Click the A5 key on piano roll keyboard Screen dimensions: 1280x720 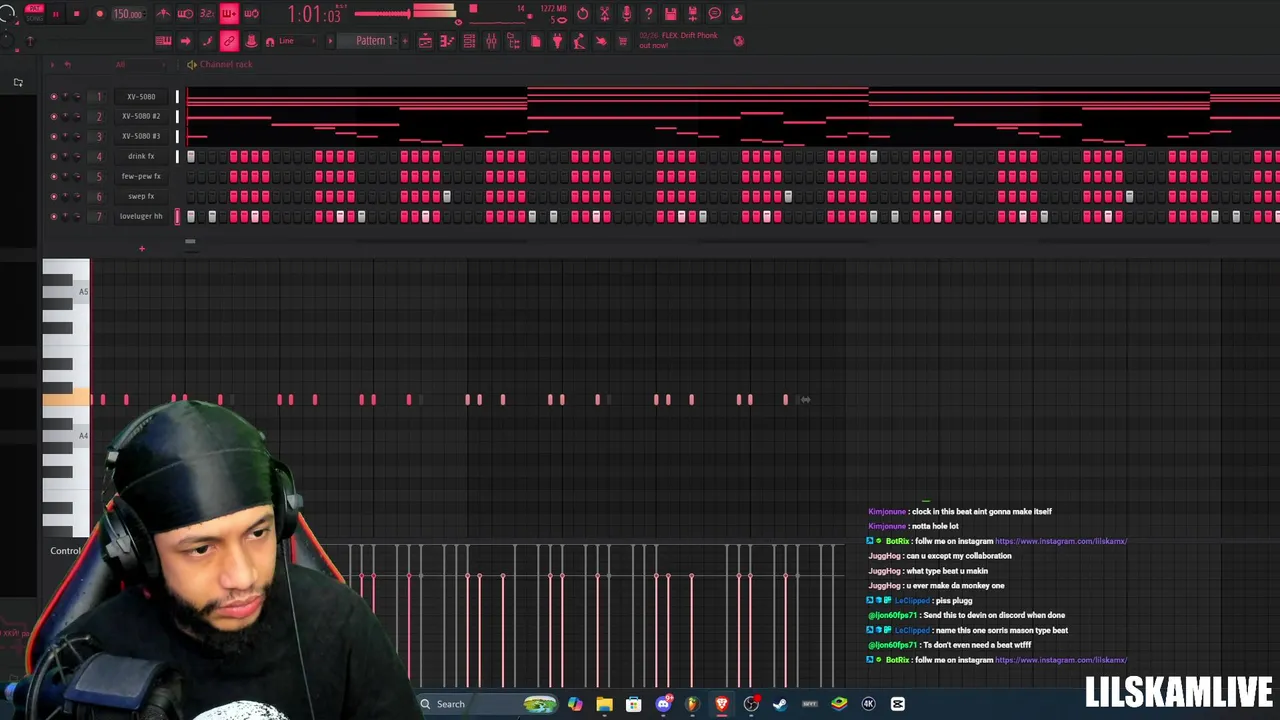pyautogui.click(x=65, y=291)
